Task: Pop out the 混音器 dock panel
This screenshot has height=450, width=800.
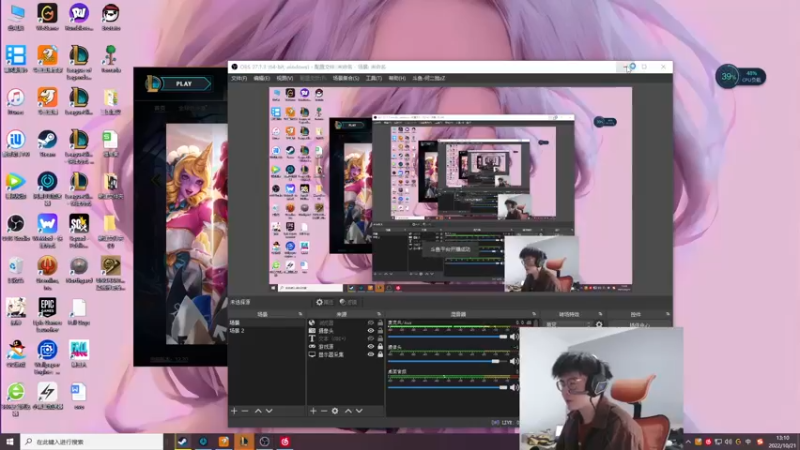Action: coord(534,314)
